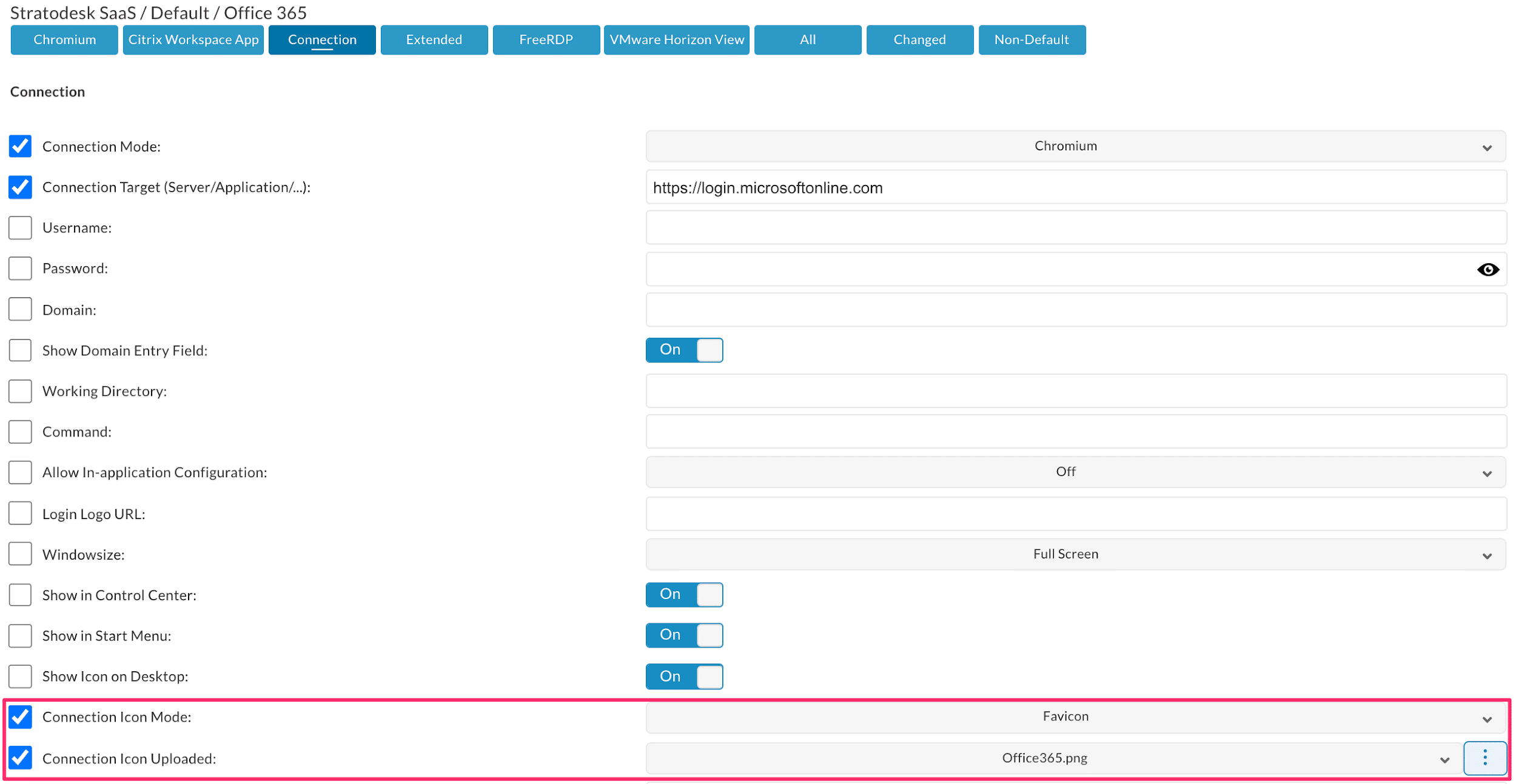Click the Connection Icon Uploaded label
Viewport: 1516px width, 784px height.
click(129, 759)
